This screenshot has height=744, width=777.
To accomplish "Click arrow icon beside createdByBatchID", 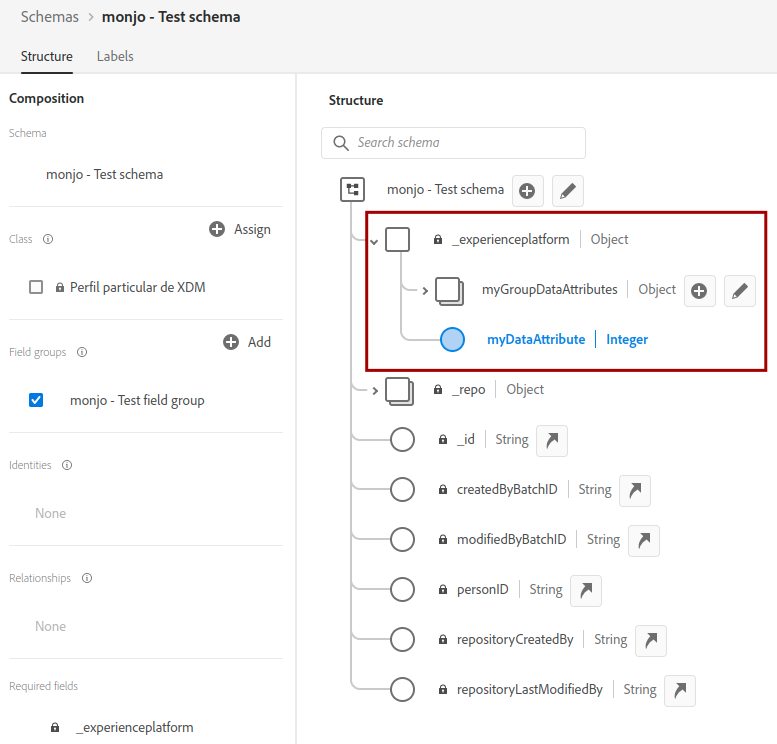I will (635, 491).
